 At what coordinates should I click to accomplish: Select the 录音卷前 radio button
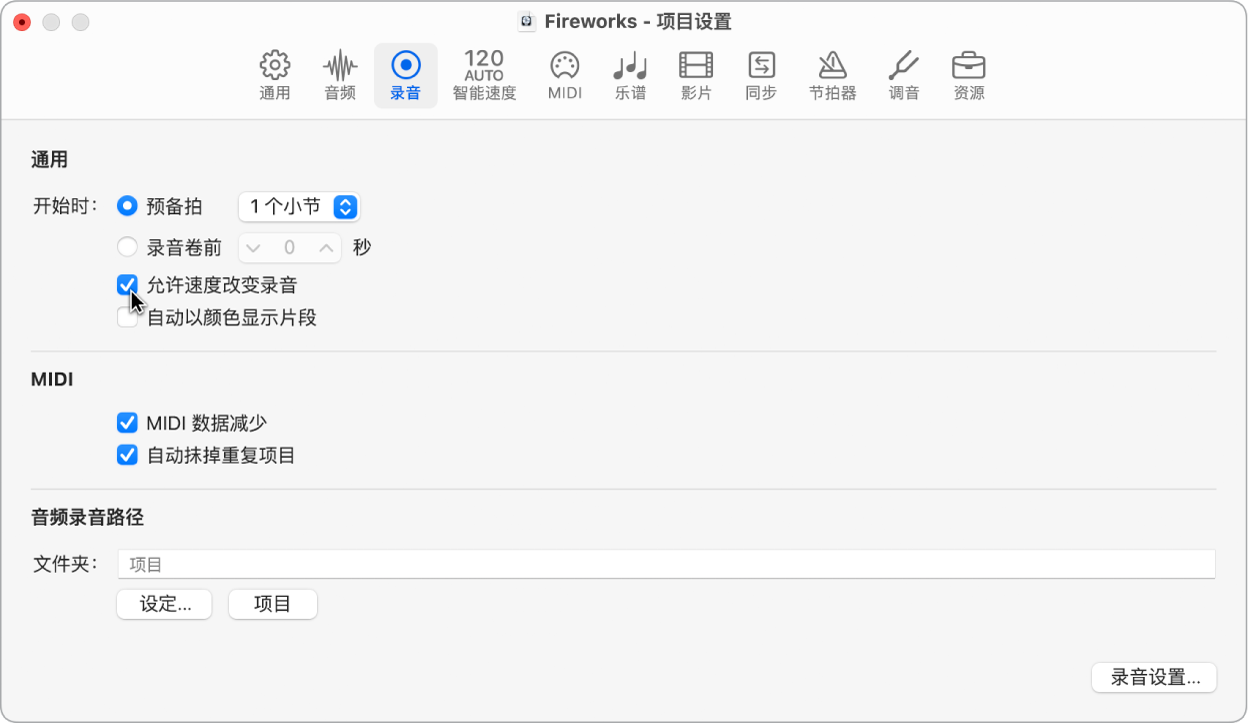127,247
